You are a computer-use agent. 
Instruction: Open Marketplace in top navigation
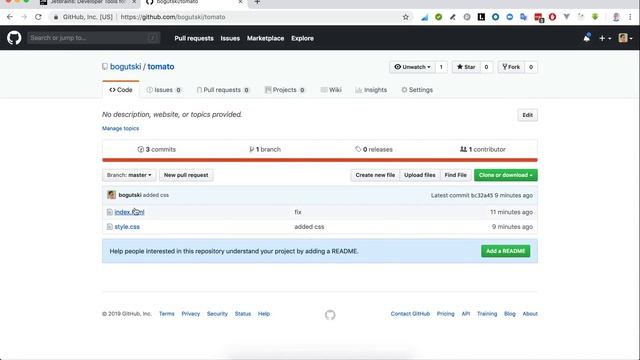265,38
